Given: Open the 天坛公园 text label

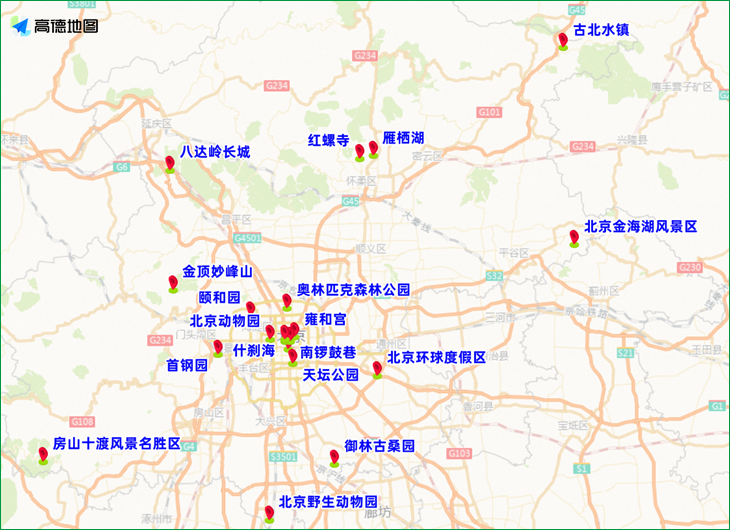Looking at the screenshot, I should tap(330, 375).
